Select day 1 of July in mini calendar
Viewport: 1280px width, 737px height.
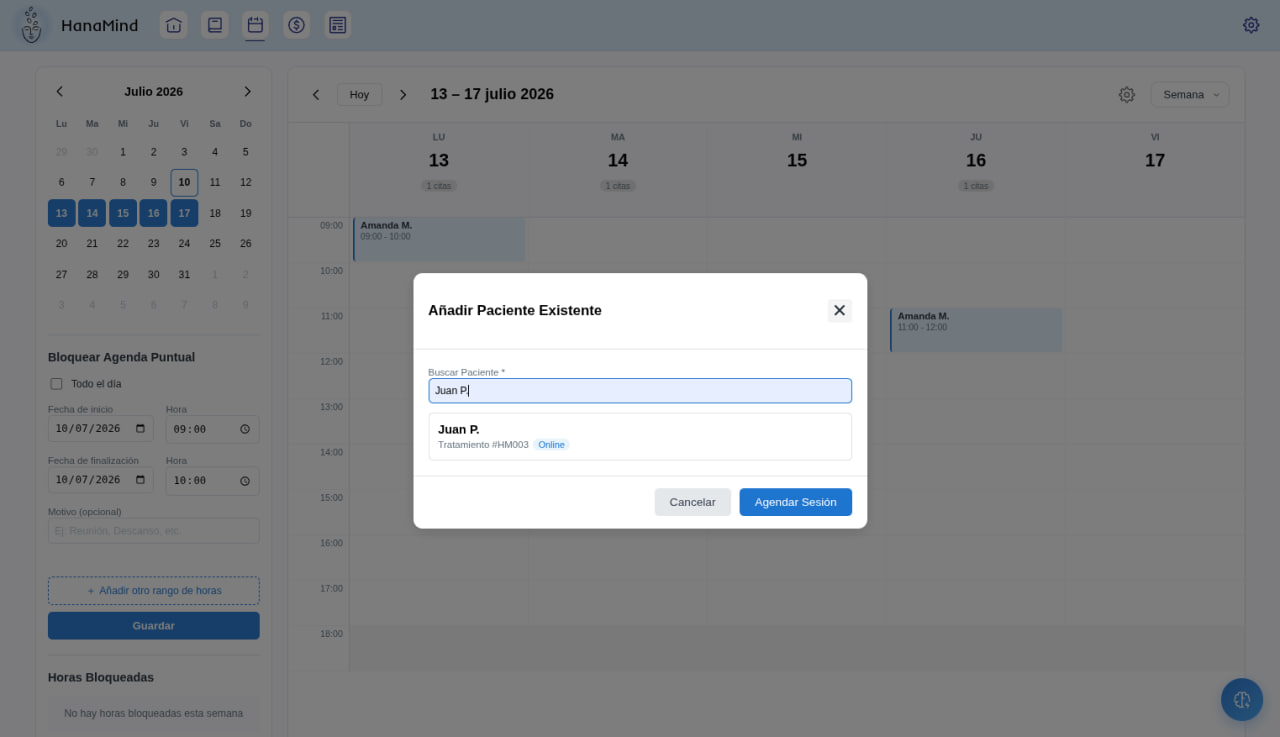tap(123, 152)
